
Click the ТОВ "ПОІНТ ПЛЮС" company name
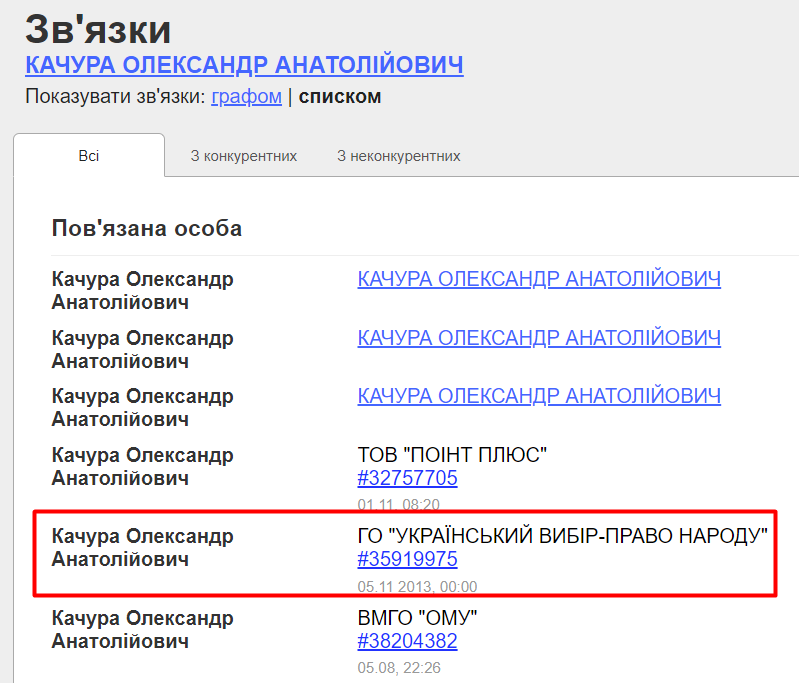[x=452, y=455]
